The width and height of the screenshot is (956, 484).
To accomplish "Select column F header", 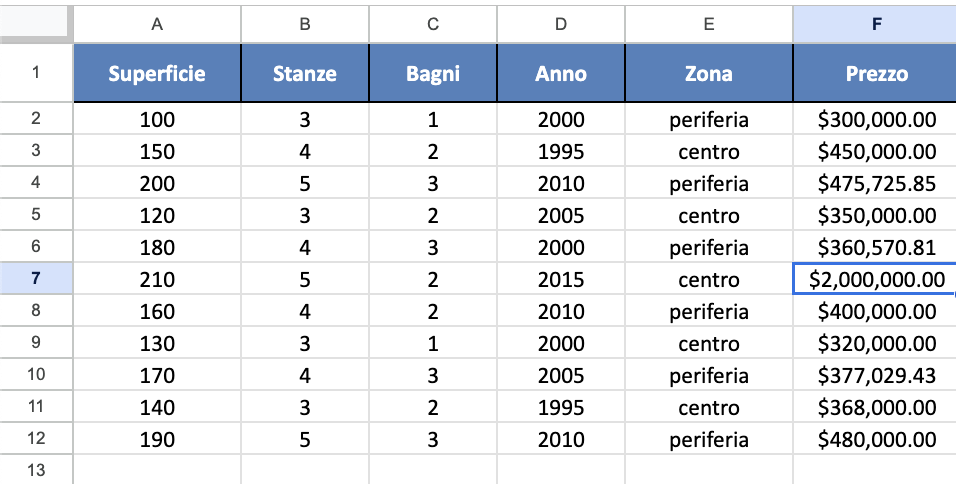I will (875, 24).
